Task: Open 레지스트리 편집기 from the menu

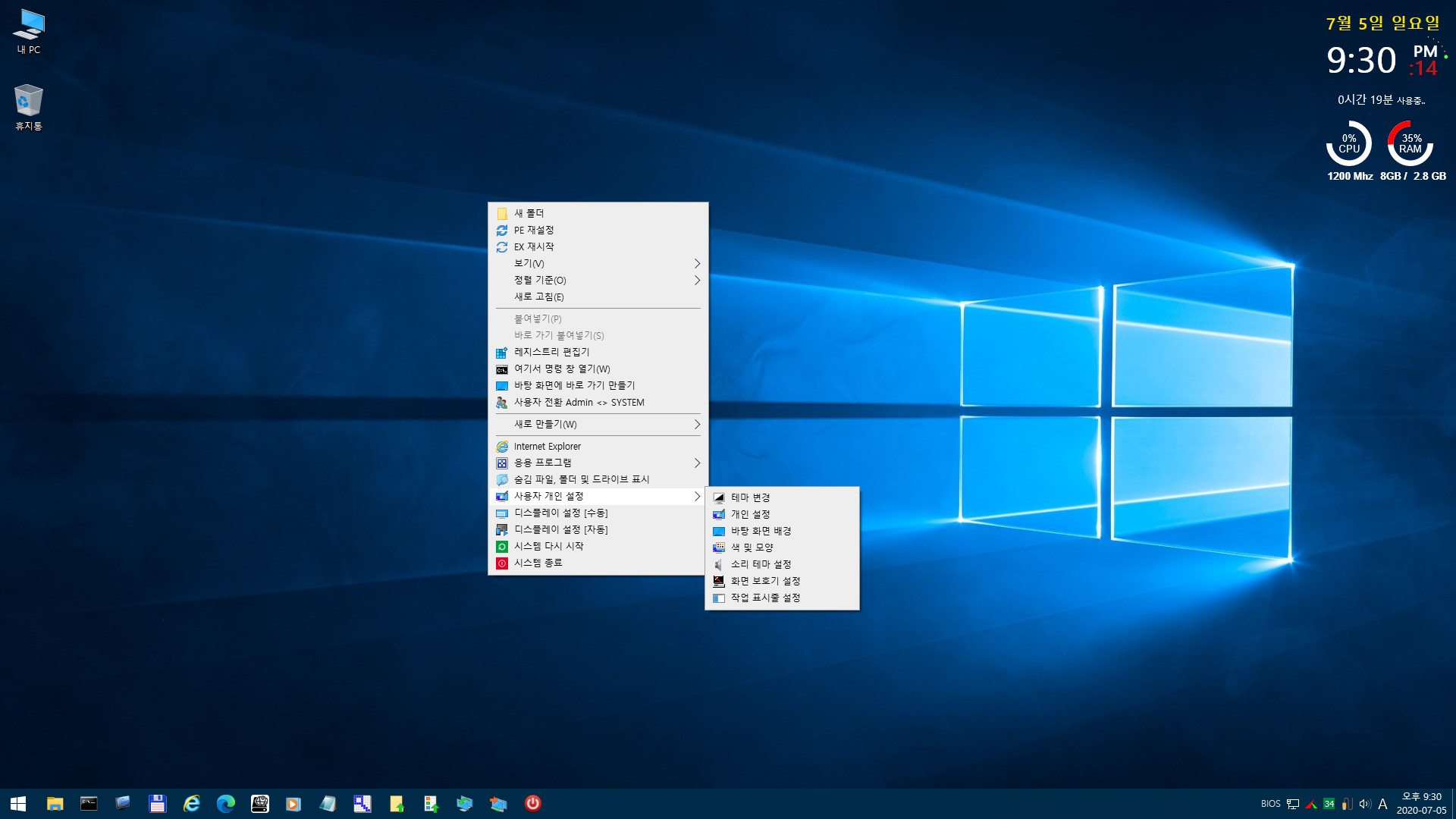Action: tap(598, 352)
